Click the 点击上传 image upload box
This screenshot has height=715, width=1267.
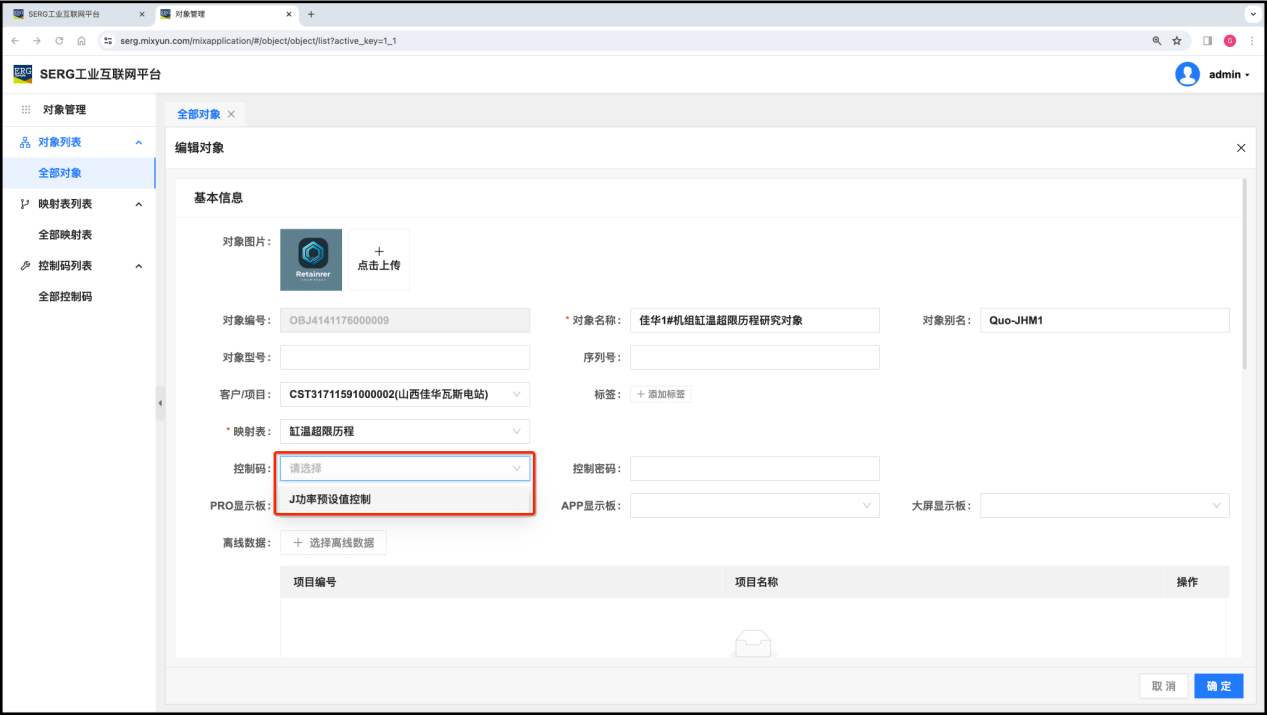point(378,259)
